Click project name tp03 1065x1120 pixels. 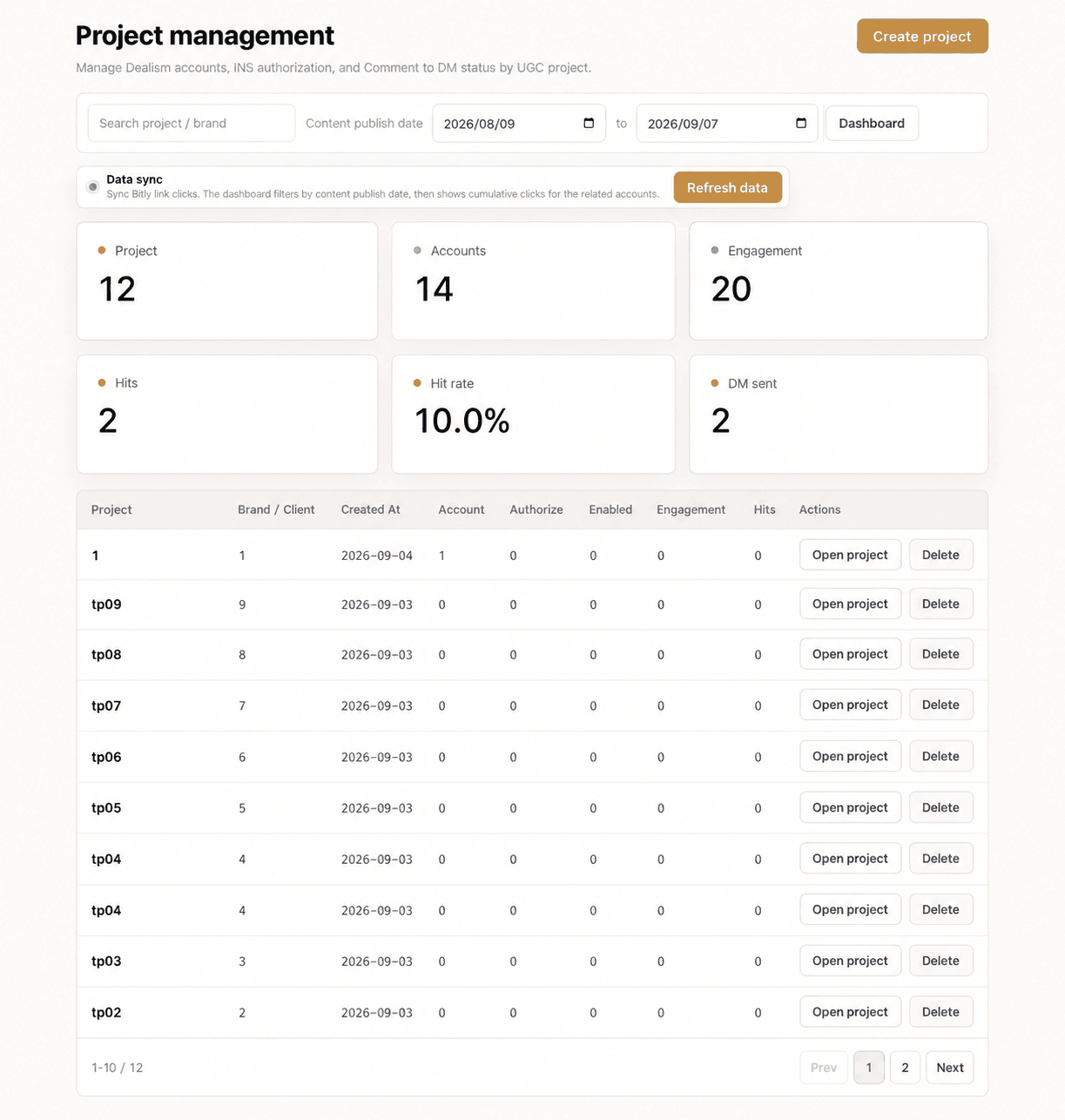tap(106, 961)
